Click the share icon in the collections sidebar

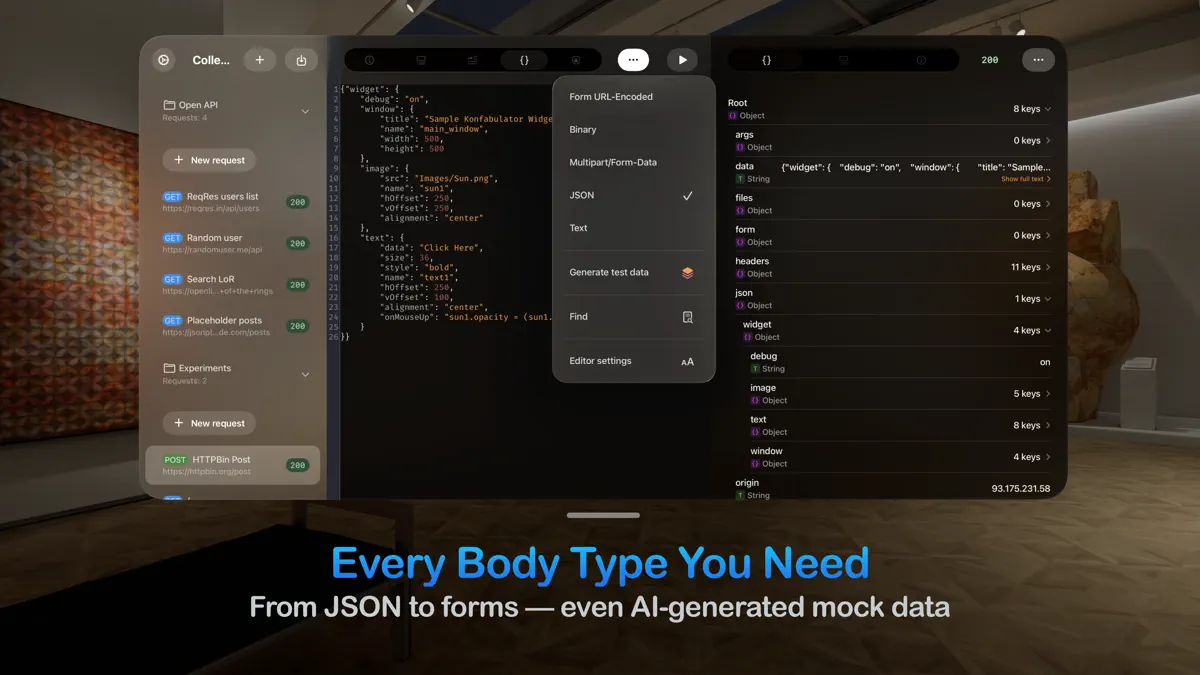301,59
